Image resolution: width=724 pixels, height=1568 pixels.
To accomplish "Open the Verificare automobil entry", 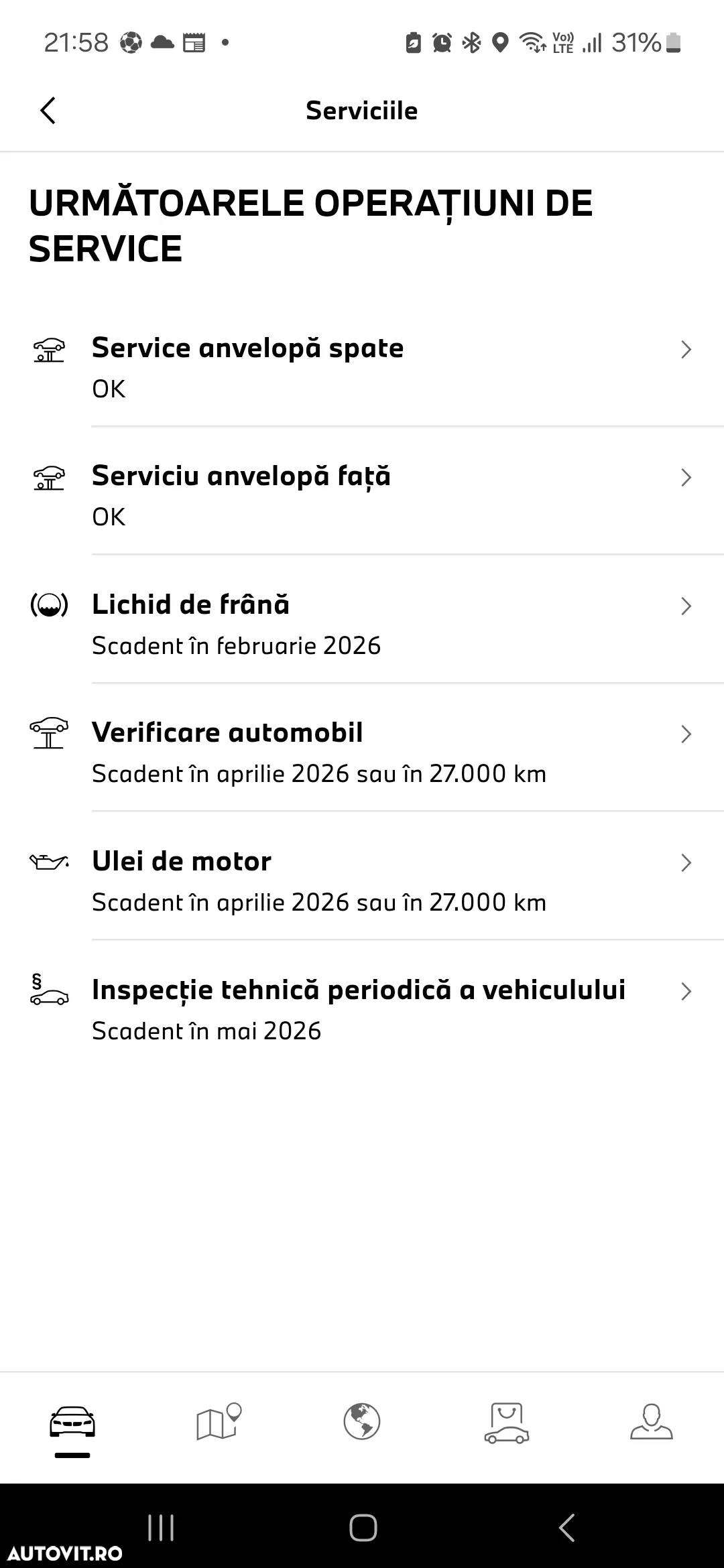I will [362, 747].
